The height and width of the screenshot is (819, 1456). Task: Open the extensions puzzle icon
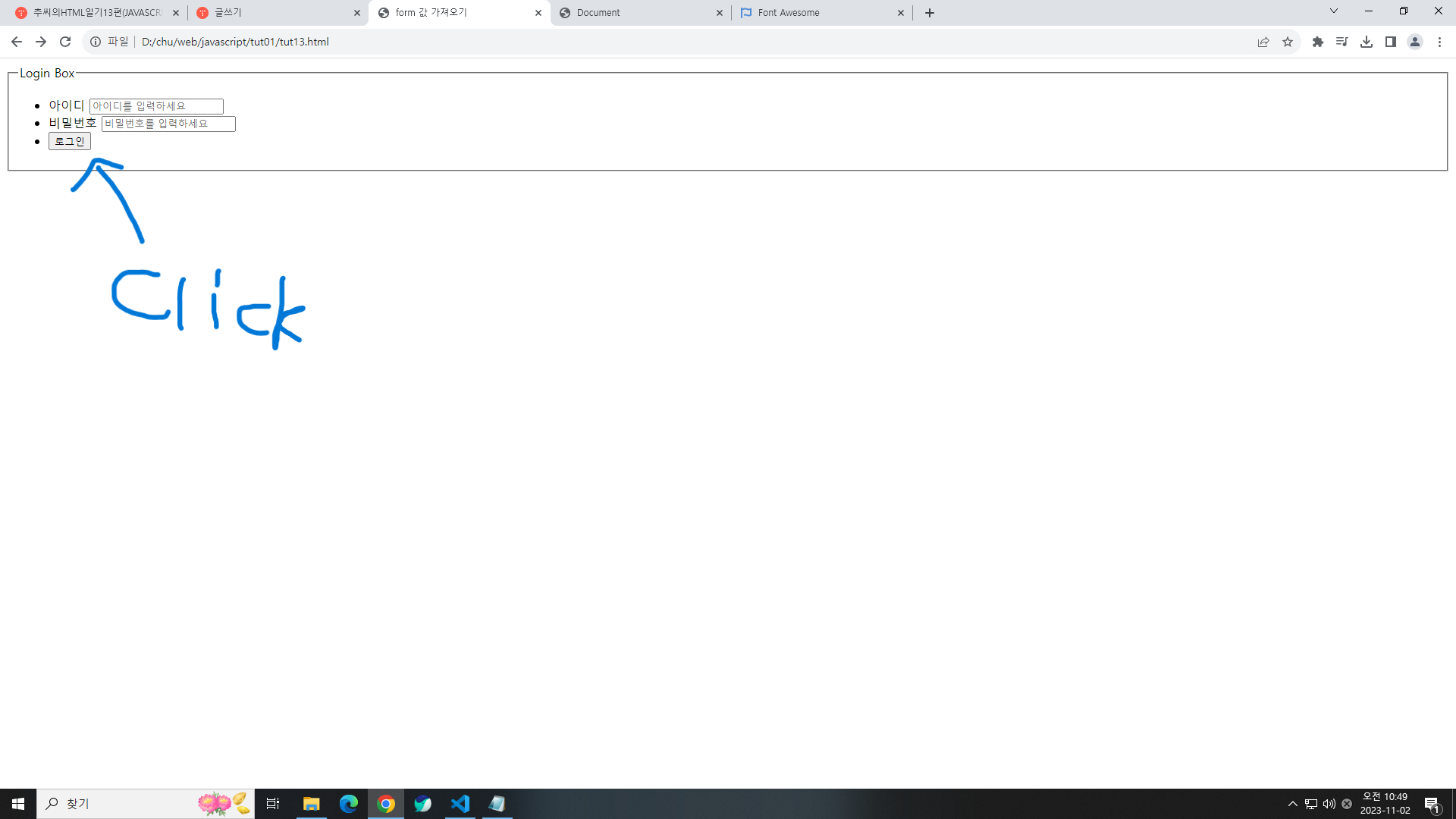1318,42
